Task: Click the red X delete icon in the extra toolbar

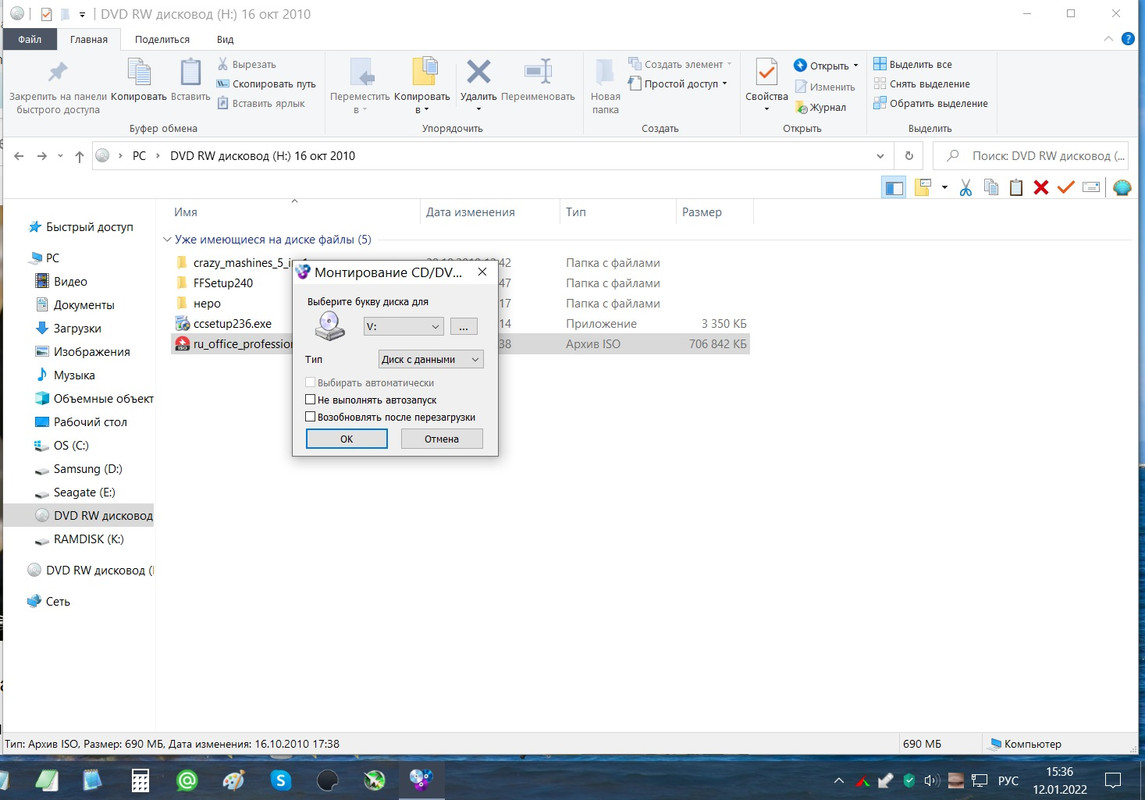Action: coord(1041,188)
